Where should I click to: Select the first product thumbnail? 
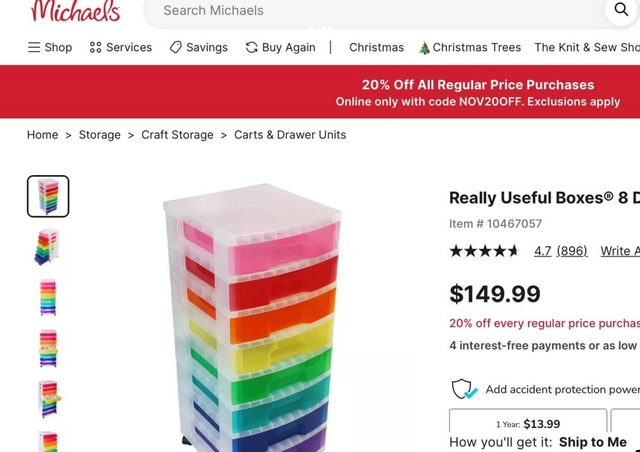point(48,196)
